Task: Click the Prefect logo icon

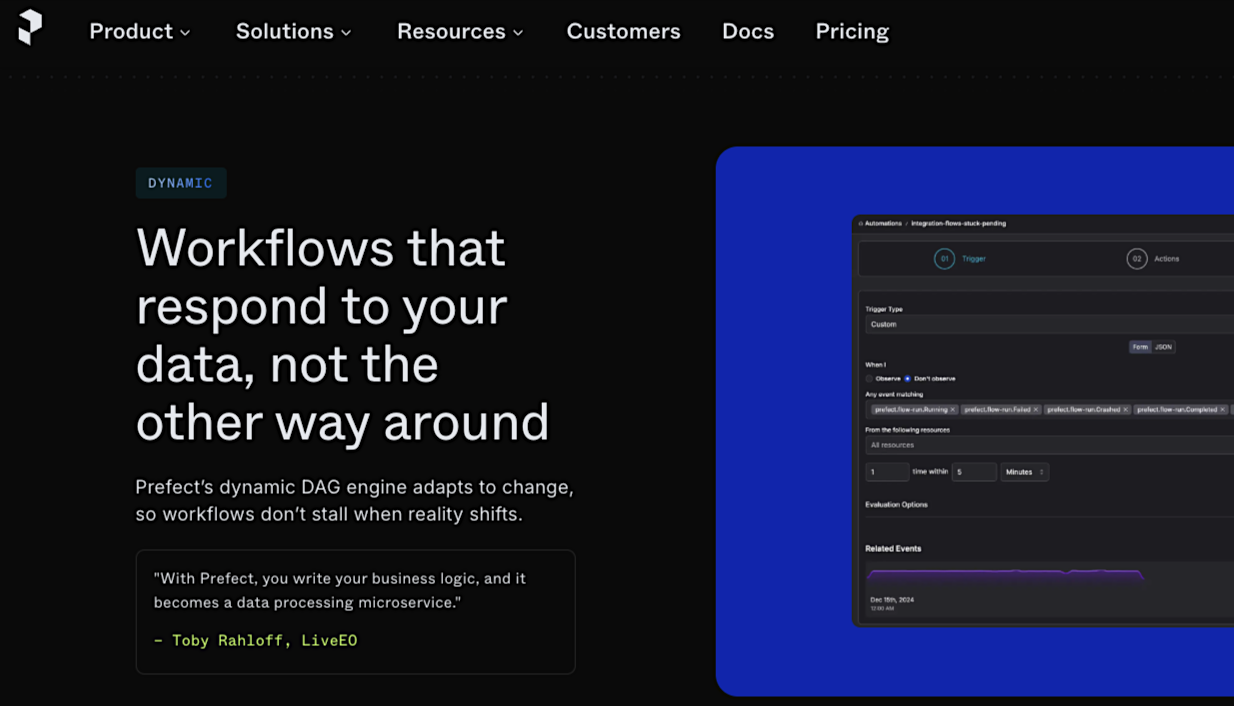Action: (x=31, y=27)
